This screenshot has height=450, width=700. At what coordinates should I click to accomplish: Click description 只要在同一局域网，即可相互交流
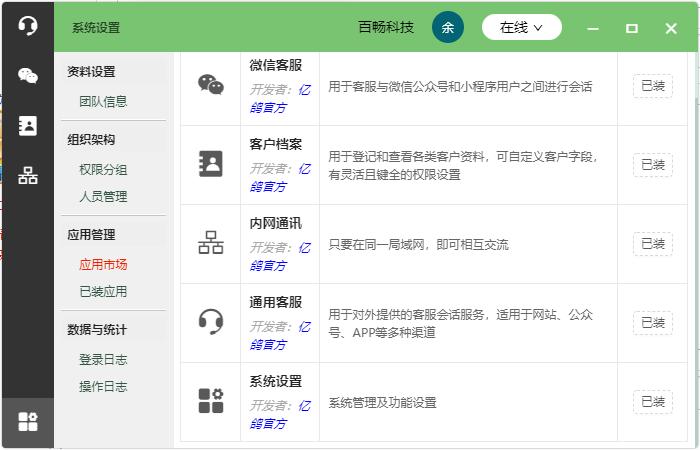[418, 245]
